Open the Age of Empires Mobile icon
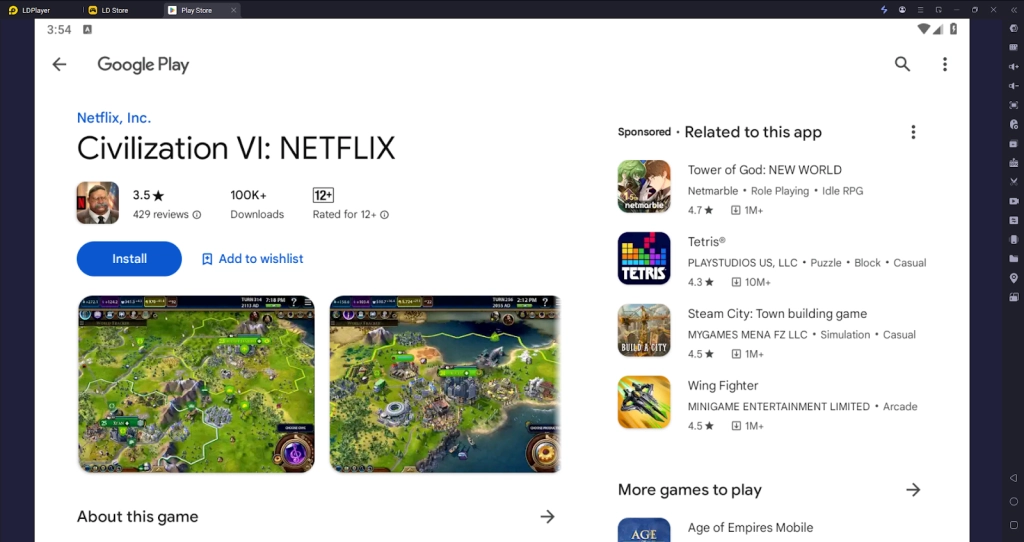Screen dimensions: 1024x542 644,530
